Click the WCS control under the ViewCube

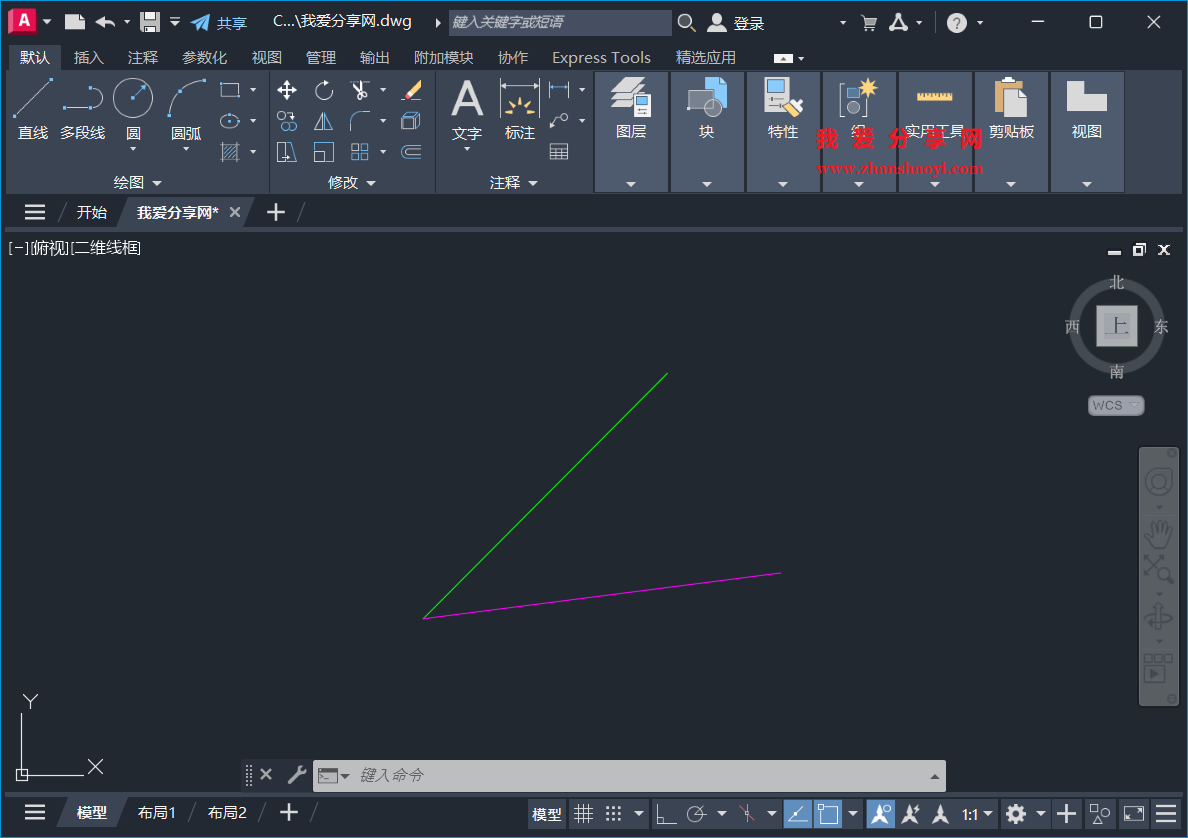click(x=1114, y=405)
